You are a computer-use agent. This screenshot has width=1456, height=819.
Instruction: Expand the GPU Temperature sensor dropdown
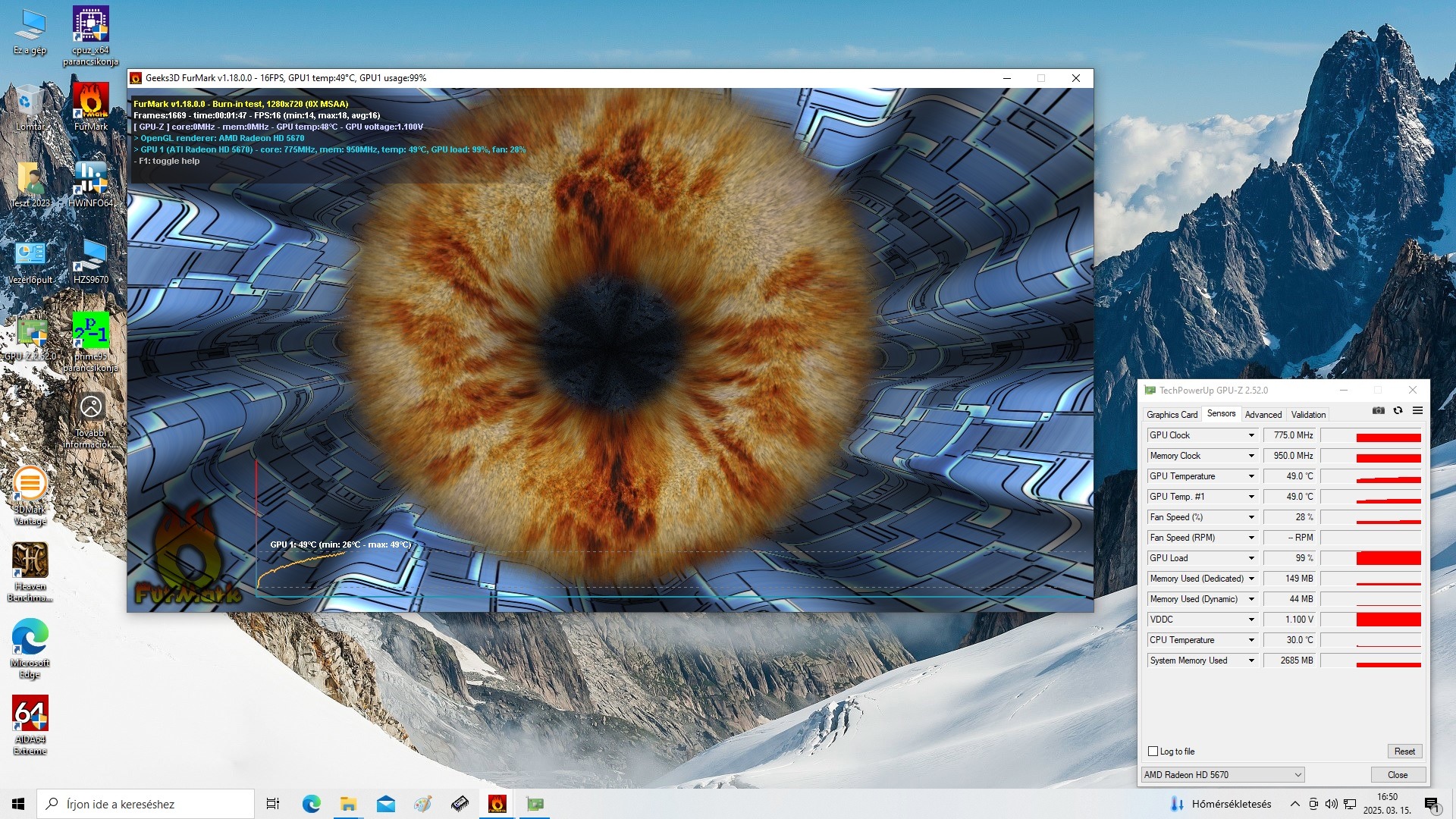pos(1251,476)
